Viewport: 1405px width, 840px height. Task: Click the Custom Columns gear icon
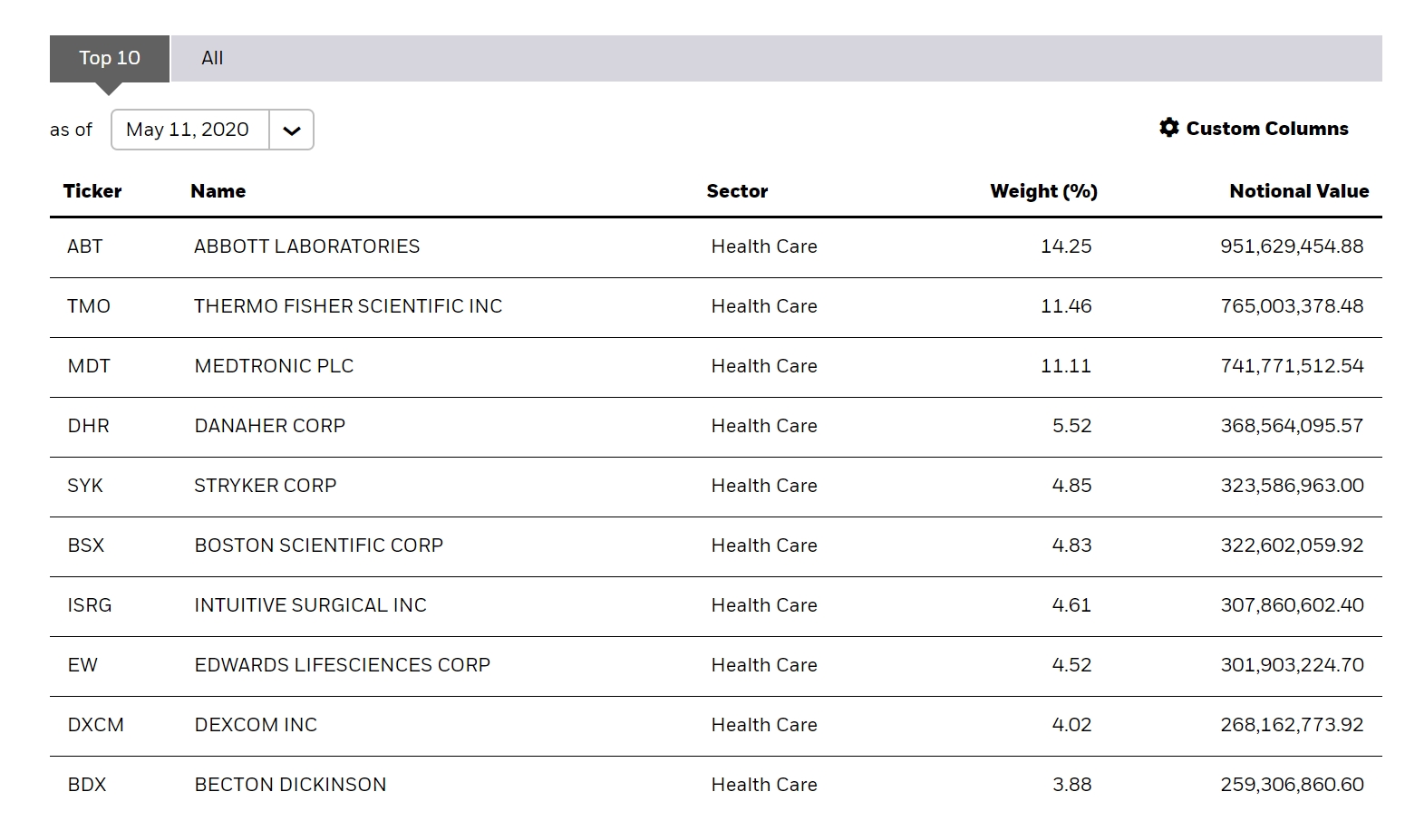pos(1168,128)
